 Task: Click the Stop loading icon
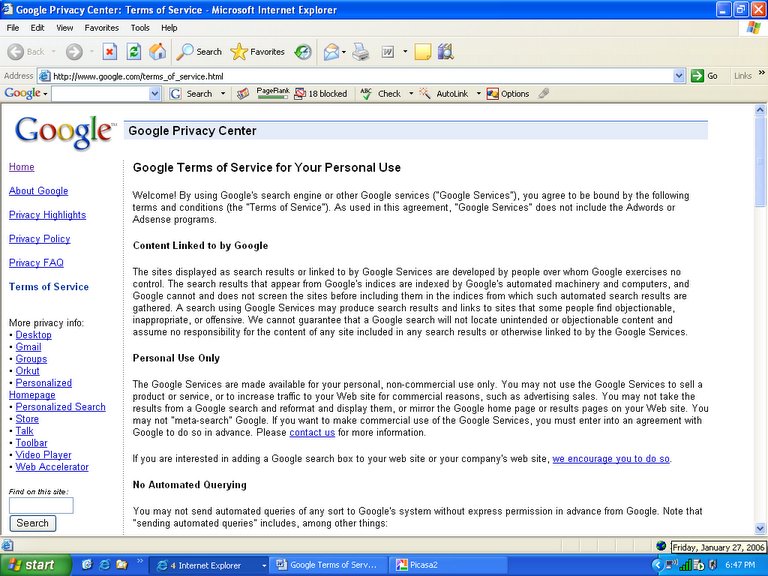(110, 51)
